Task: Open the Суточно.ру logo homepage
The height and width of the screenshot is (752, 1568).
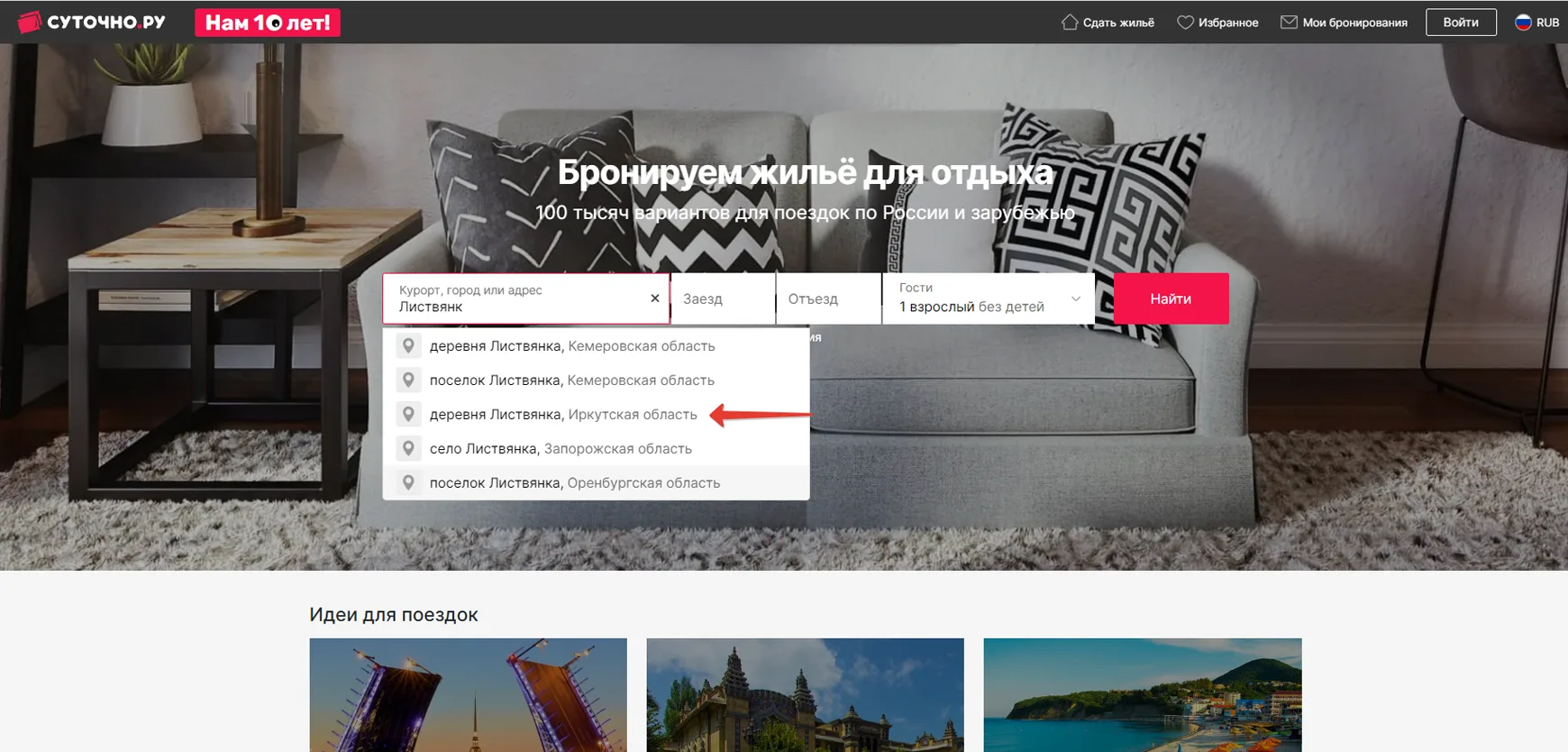Action: [92, 22]
